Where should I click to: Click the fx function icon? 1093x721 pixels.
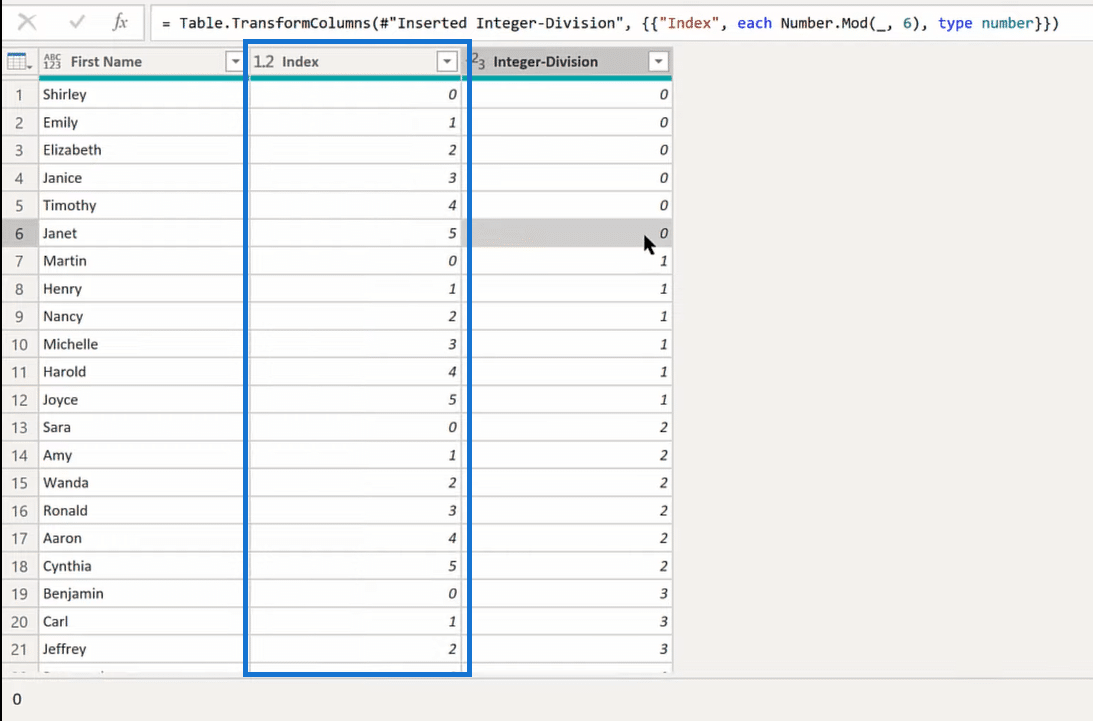click(x=120, y=22)
